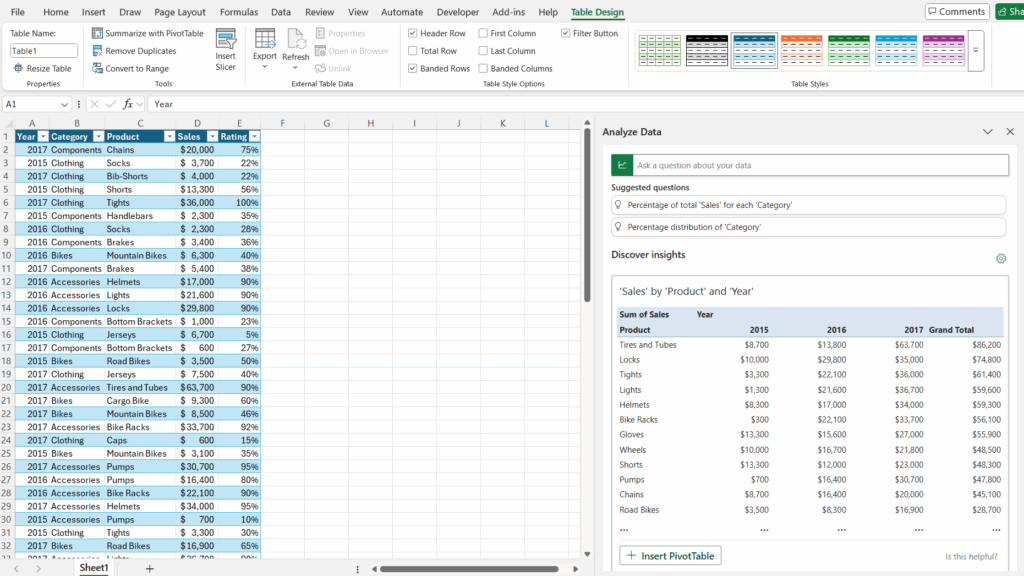Enable the First Column option
The image size is (1024, 576).
pyautogui.click(x=481, y=33)
